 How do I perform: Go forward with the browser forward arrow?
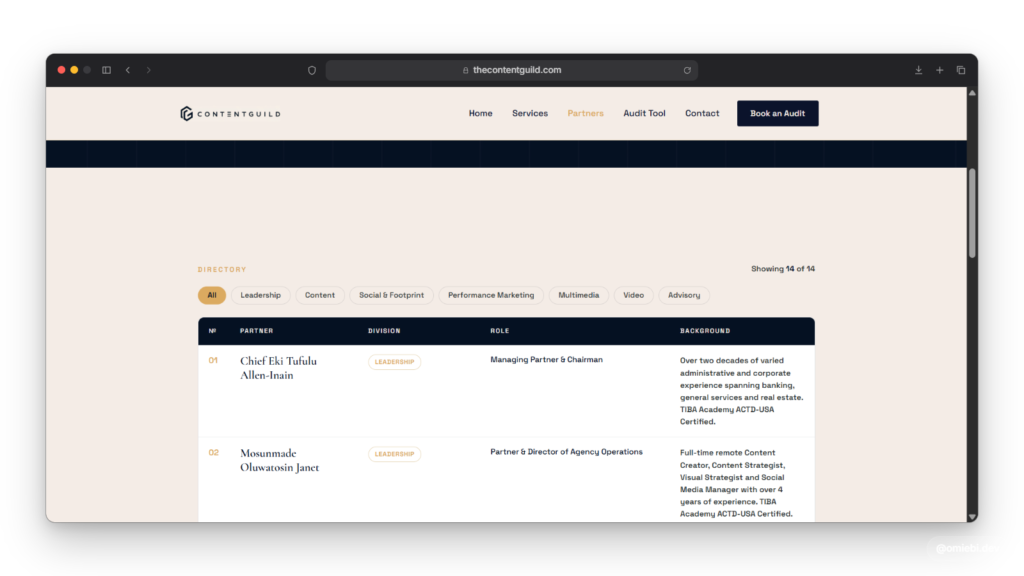pos(149,70)
